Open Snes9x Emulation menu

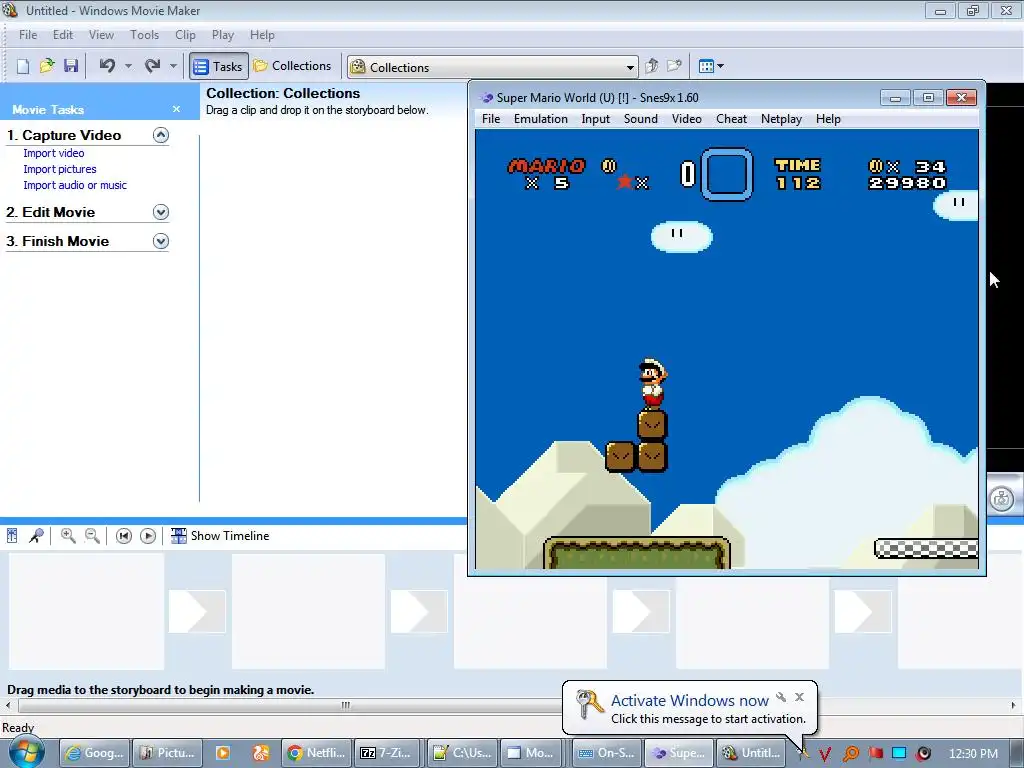click(x=541, y=119)
